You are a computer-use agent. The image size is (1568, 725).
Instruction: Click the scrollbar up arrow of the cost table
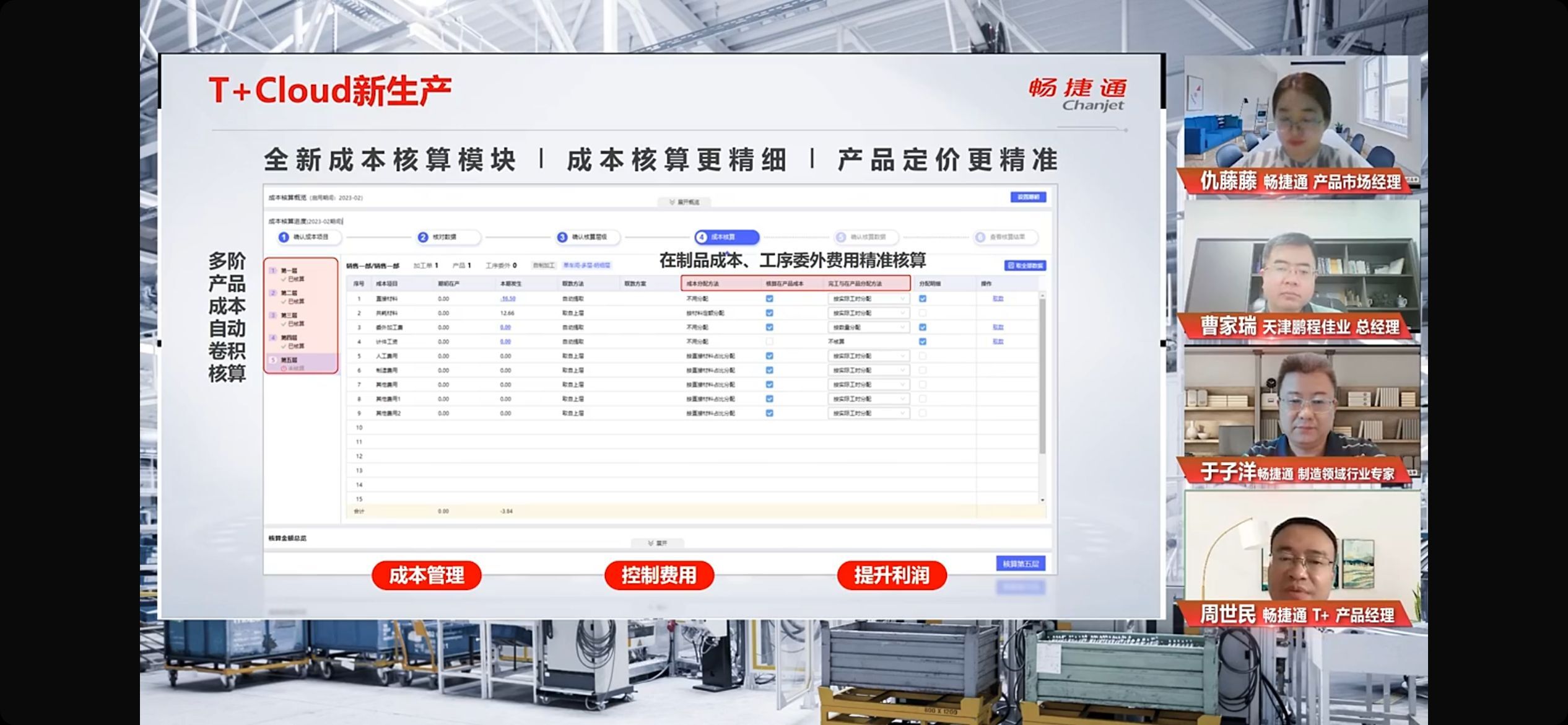1042,296
